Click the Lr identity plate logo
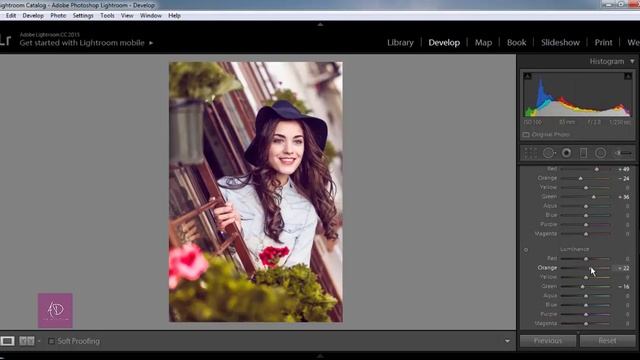 coord(5,40)
